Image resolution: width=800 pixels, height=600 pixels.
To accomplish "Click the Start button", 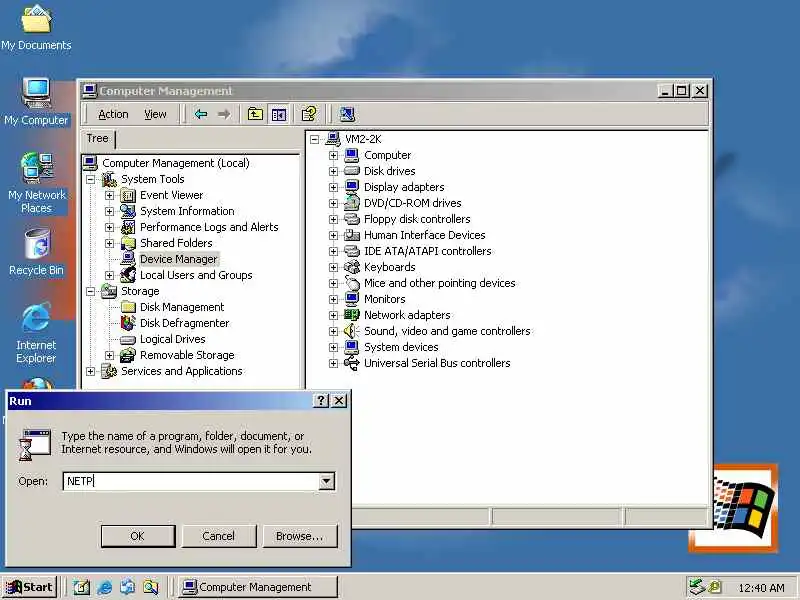I will pyautogui.click(x=30, y=587).
